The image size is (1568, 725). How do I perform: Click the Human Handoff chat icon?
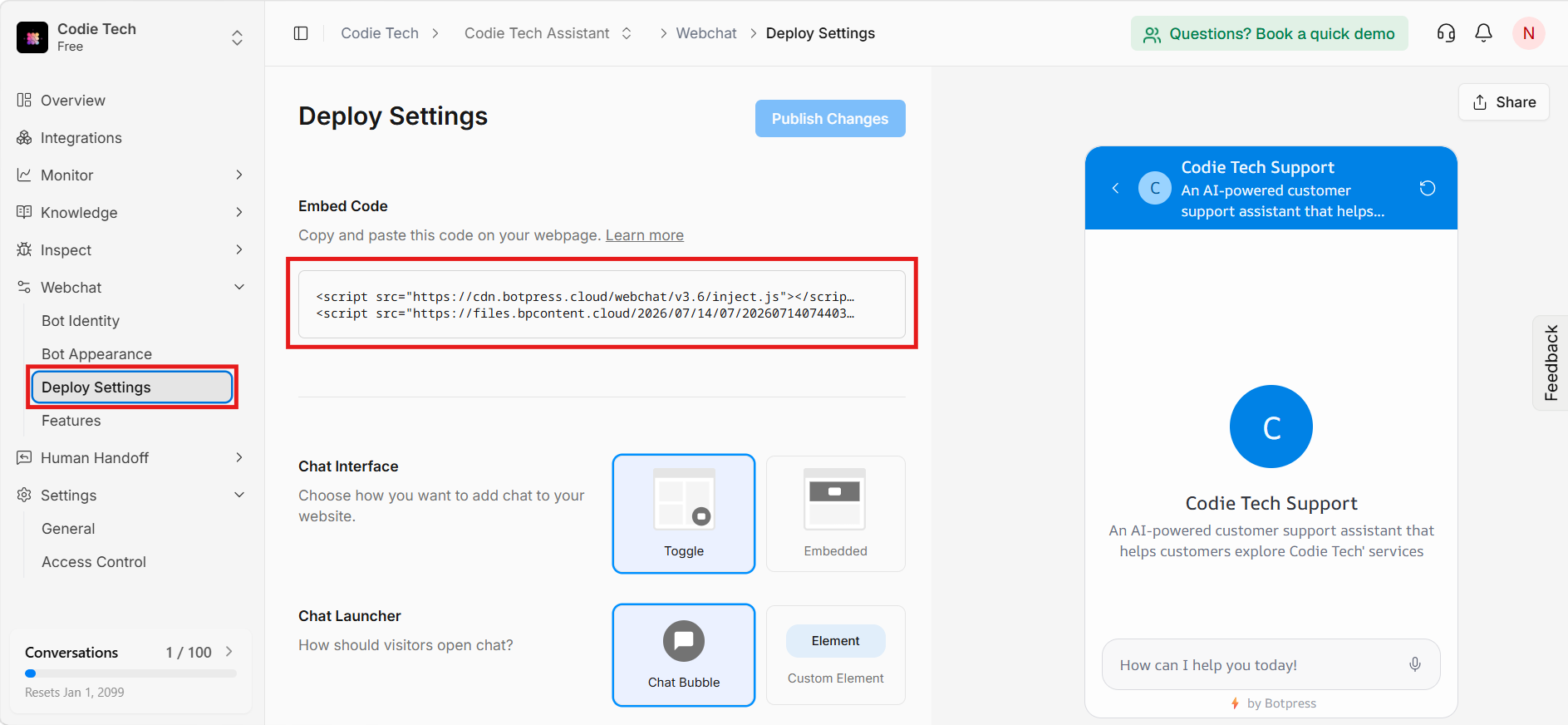point(24,457)
